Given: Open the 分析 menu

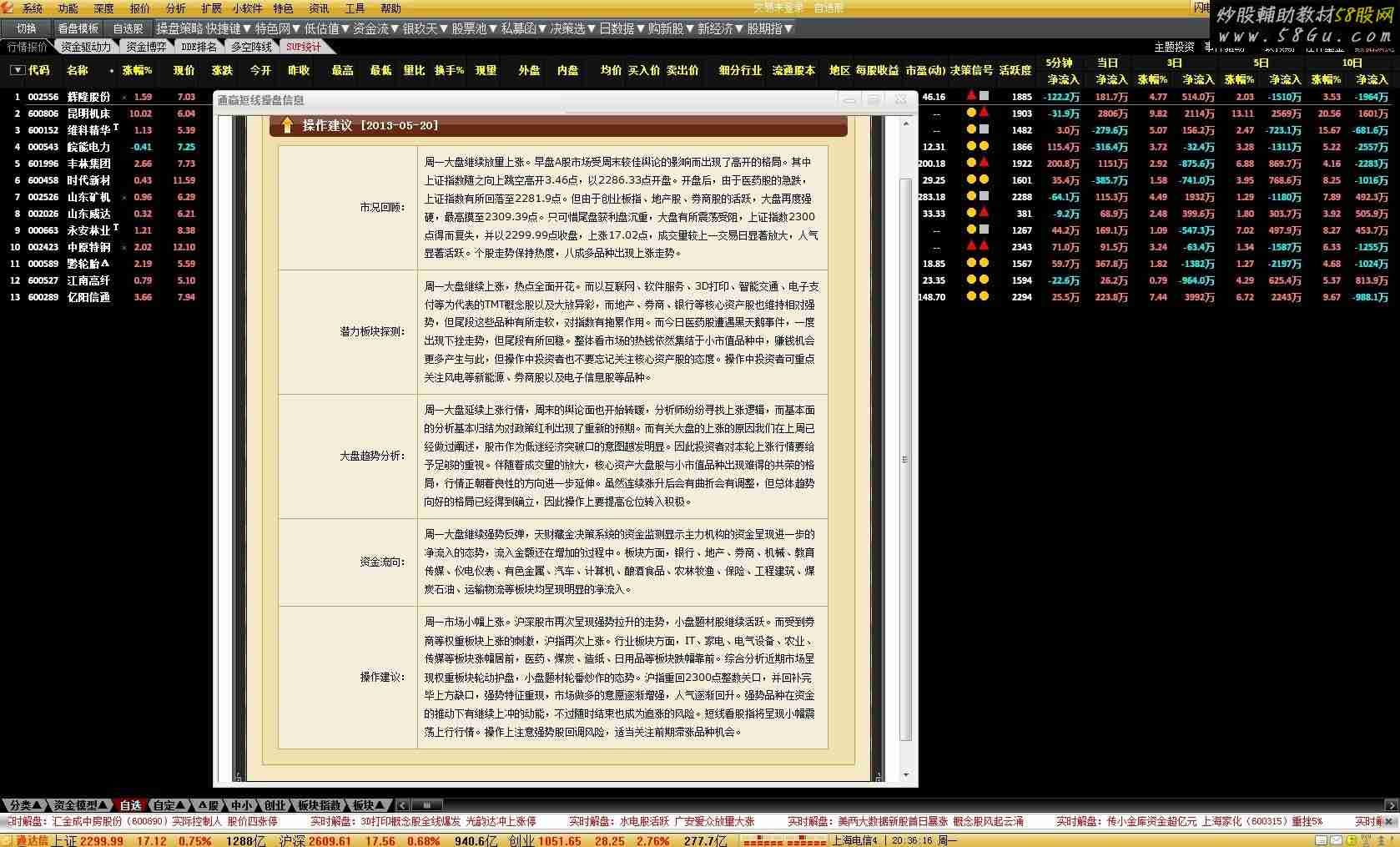Looking at the screenshot, I should point(176,8).
